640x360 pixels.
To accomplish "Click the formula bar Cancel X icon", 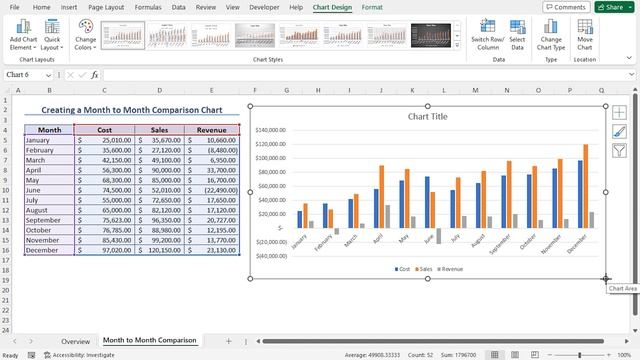I will point(70,75).
